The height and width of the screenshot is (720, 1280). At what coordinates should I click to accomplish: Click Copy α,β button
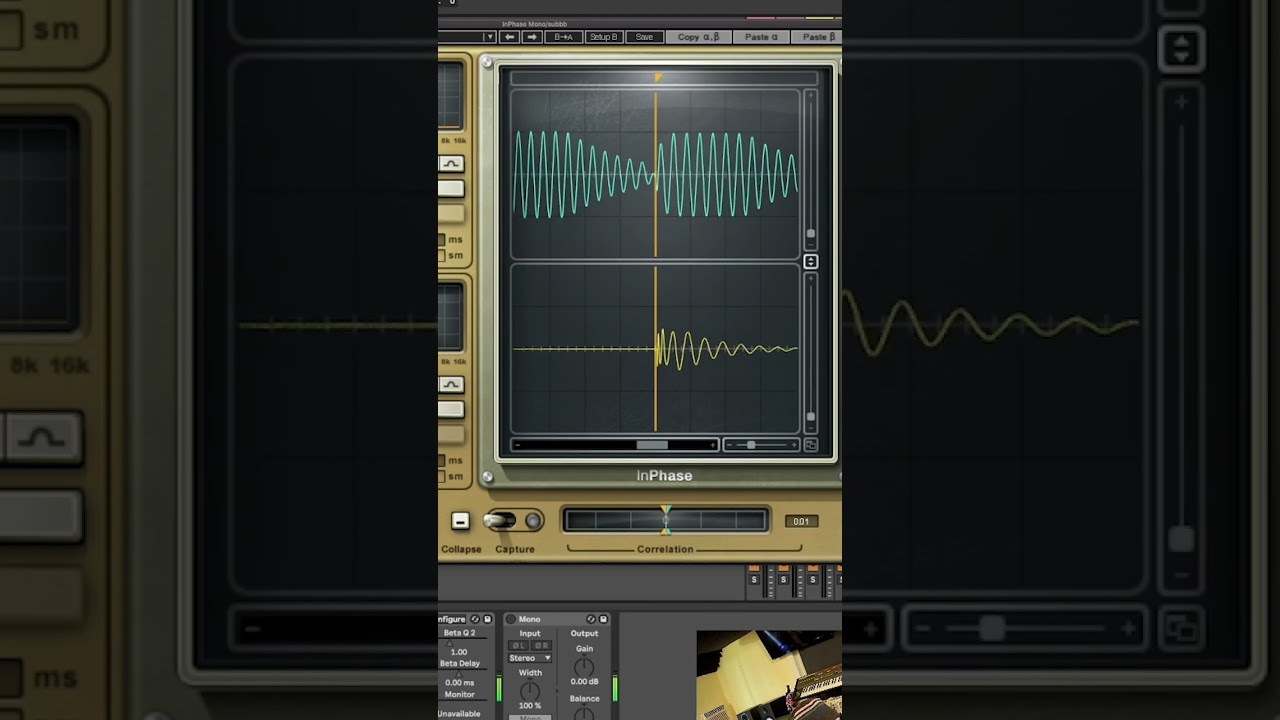[x=698, y=37]
